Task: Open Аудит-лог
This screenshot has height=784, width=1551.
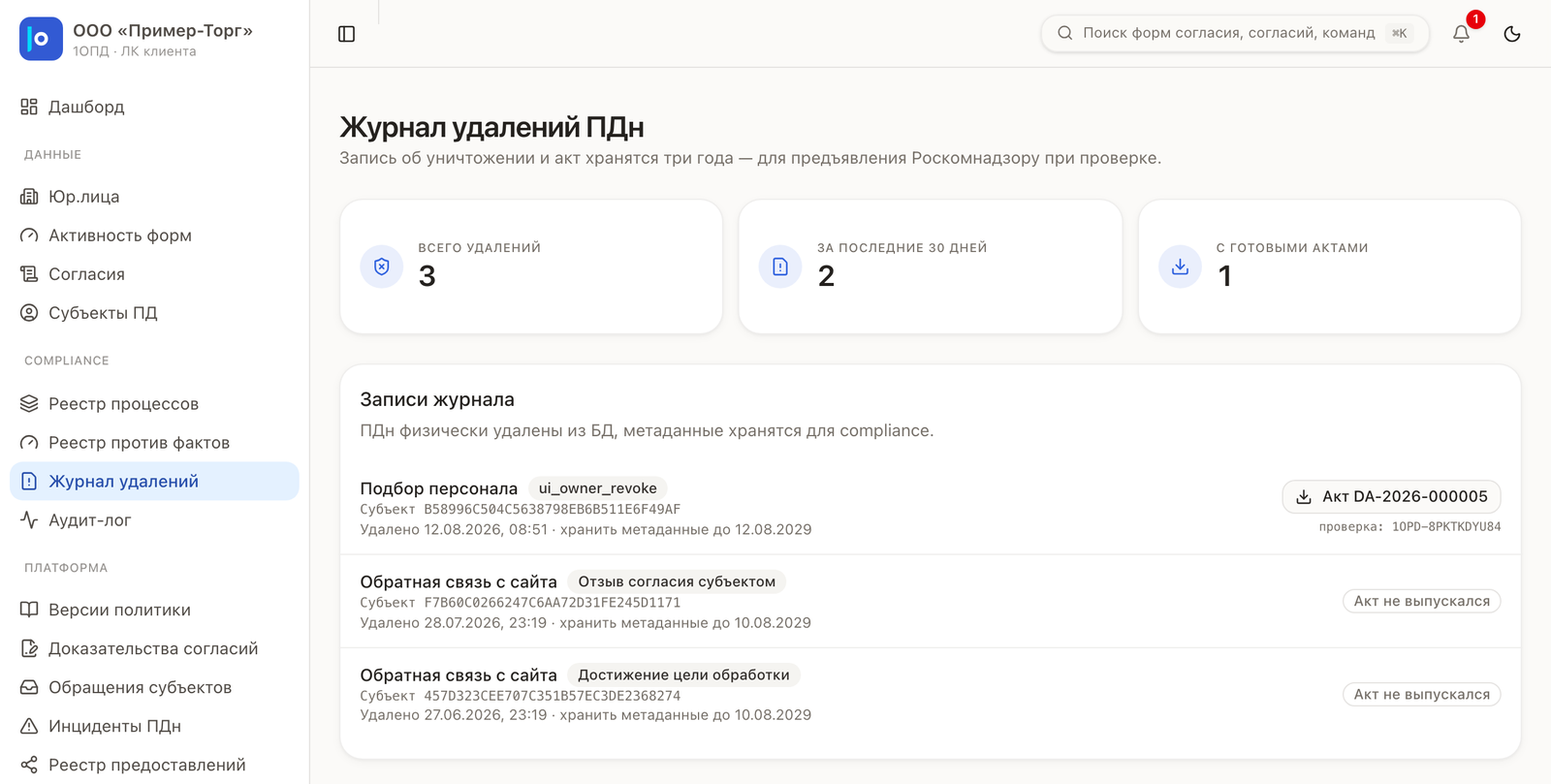Action: [x=154, y=520]
